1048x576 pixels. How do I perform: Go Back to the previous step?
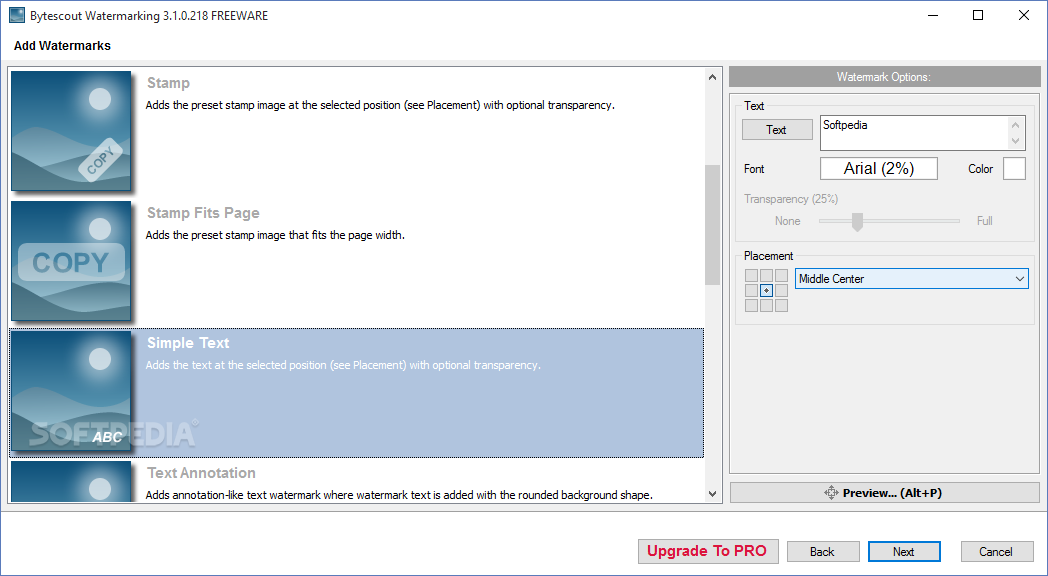tap(823, 552)
